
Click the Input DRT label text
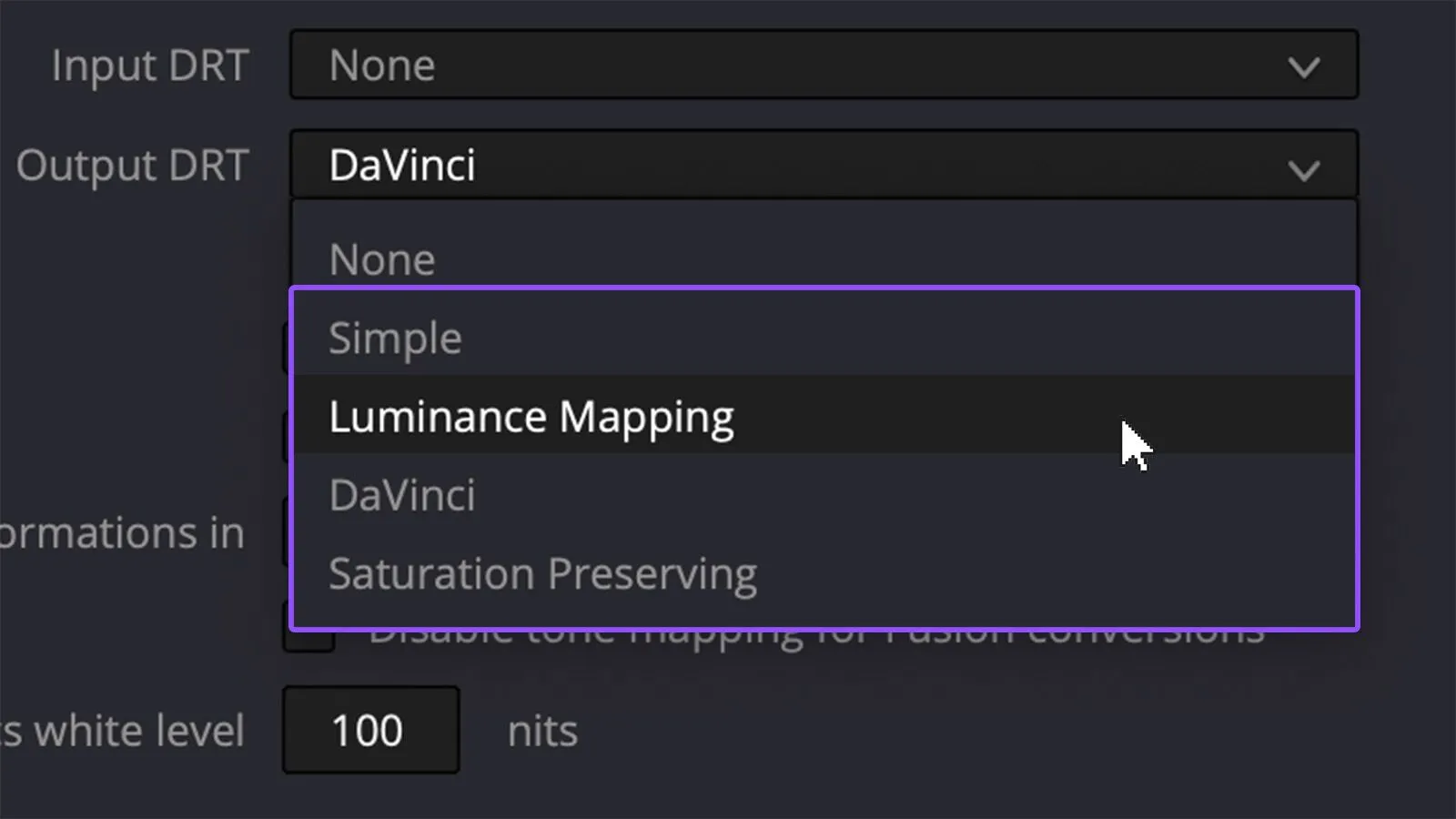click(150, 66)
